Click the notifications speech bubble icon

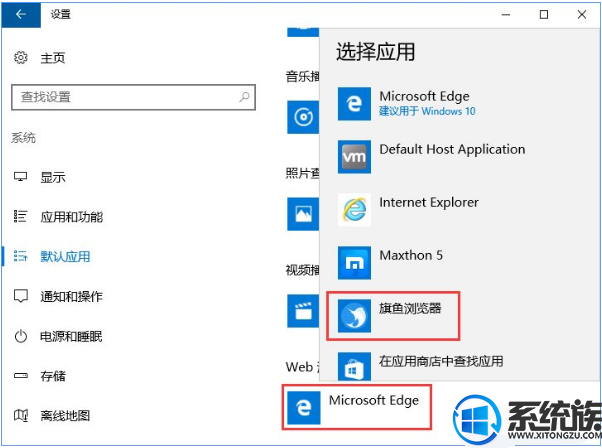point(21,296)
